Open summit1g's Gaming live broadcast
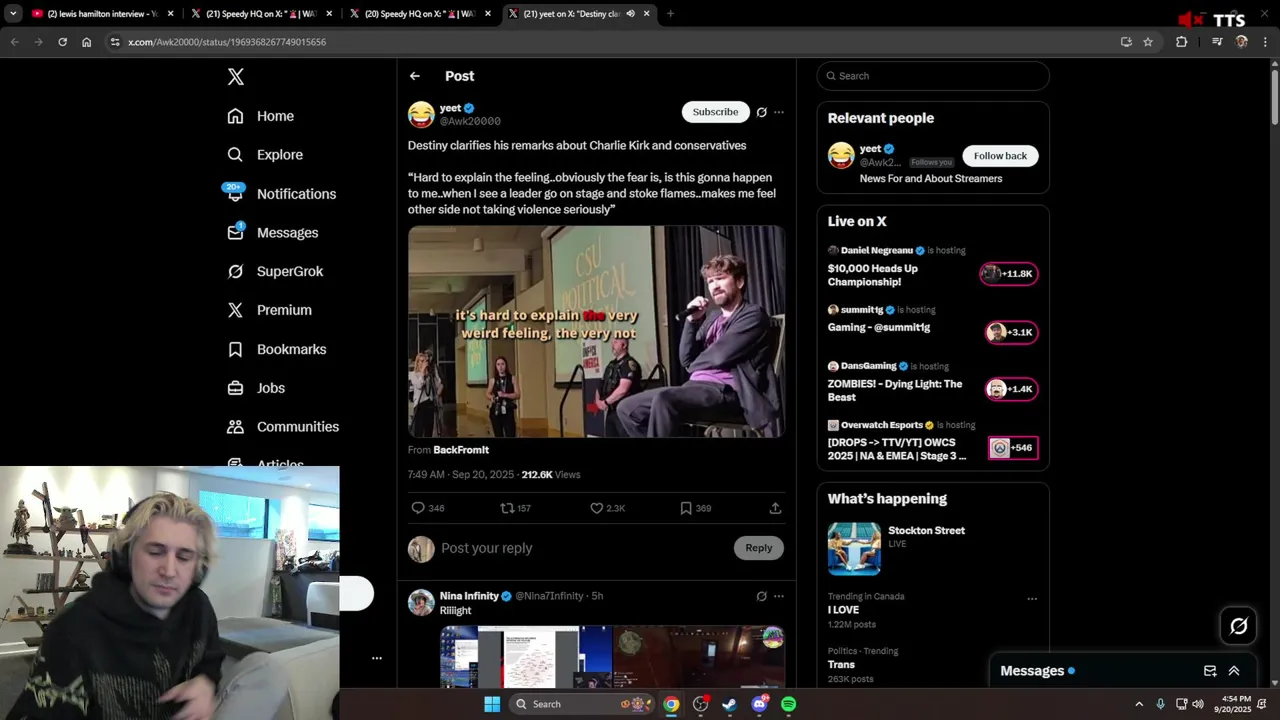Viewport: 1280px width, 720px height. pyautogui.click(x=933, y=323)
